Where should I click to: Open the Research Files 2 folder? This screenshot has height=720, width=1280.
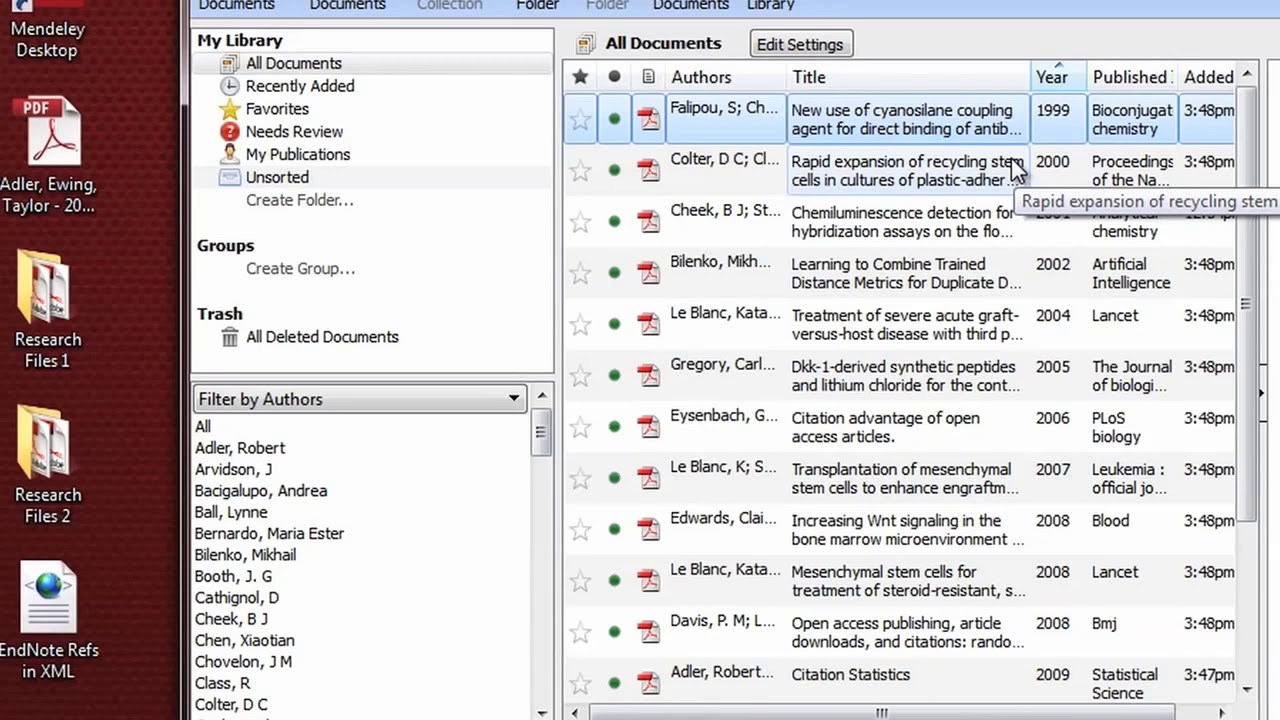[x=47, y=465]
